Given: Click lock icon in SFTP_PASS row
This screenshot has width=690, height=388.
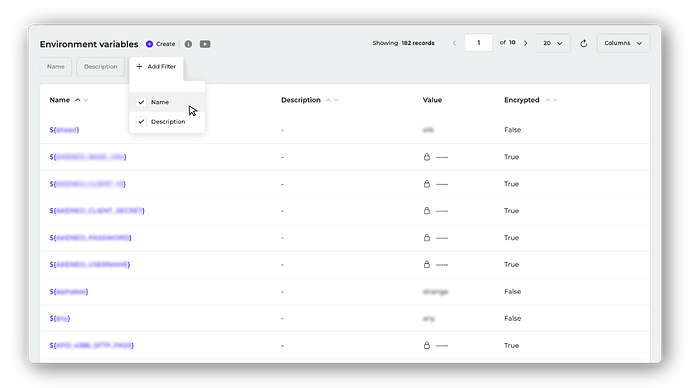Looking at the screenshot, I should [427, 345].
